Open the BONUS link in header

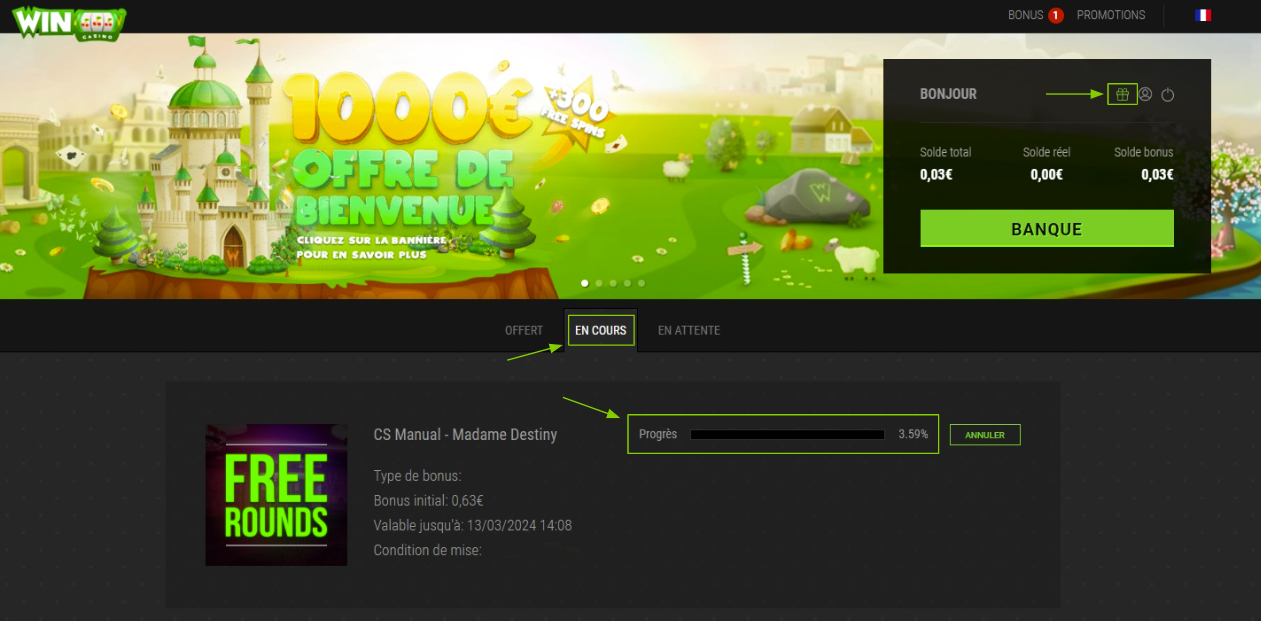(1025, 15)
